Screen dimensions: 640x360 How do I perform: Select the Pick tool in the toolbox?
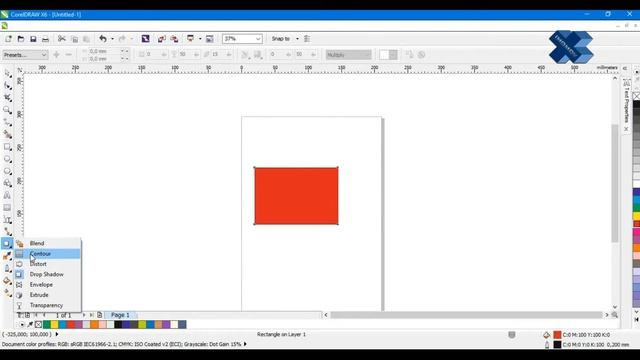tap(7, 73)
